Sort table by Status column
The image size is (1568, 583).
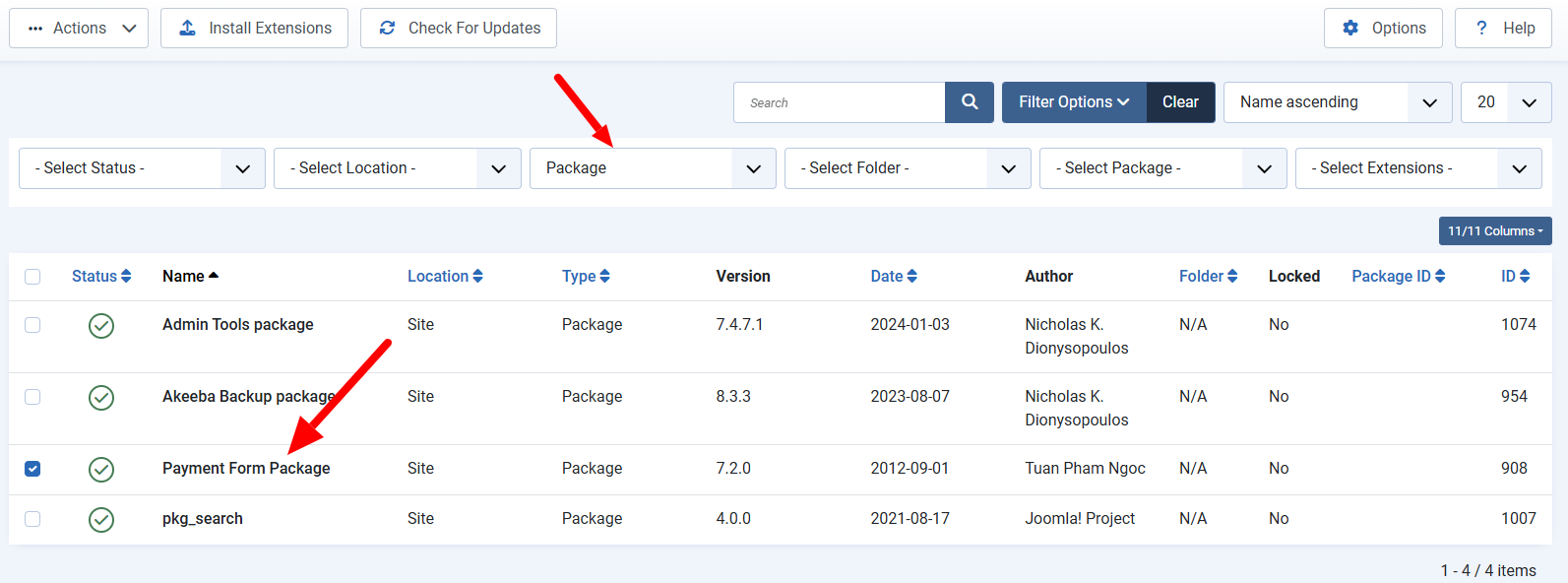click(x=101, y=277)
